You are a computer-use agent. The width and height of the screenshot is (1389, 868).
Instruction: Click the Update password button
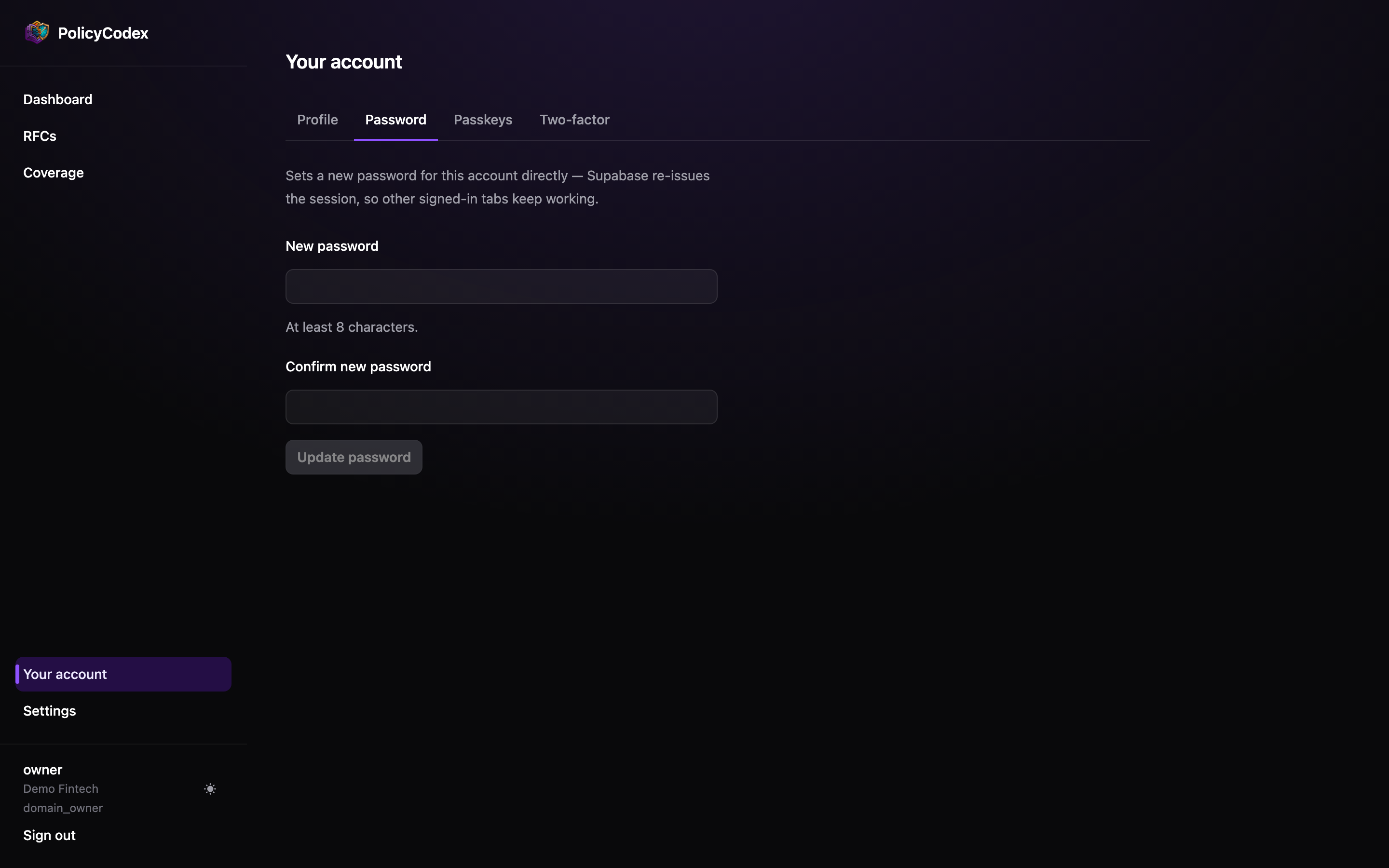(354, 457)
